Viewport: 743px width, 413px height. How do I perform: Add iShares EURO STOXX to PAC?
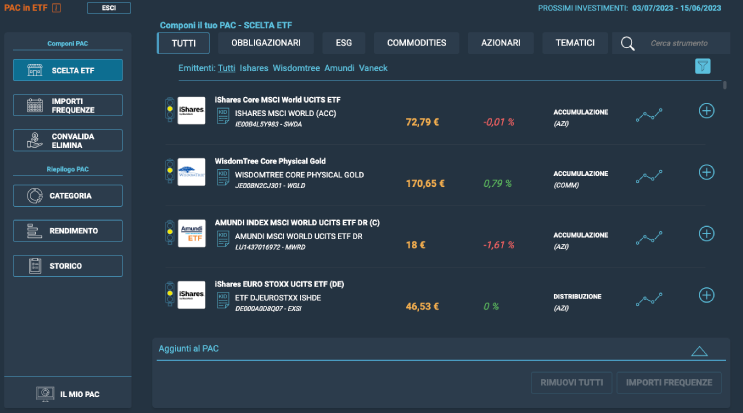coord(706,295)
